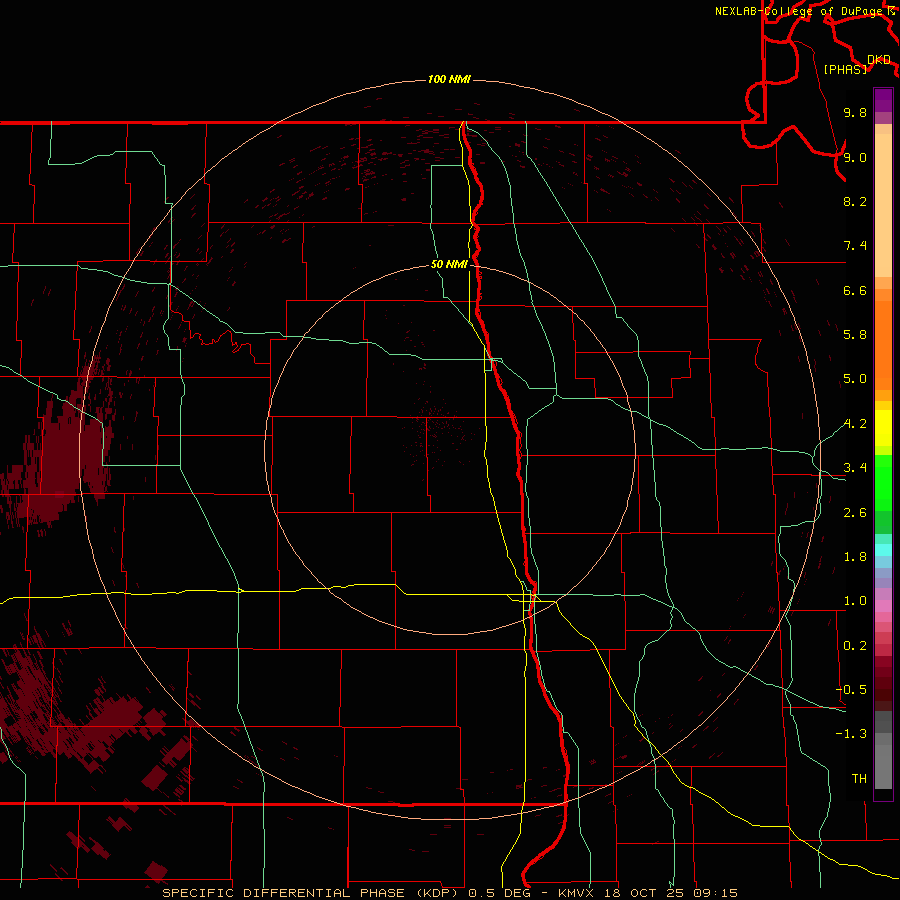The height and width of the screenshot is (900, 900).
Task: Click the 1.8 color scale value
Action: pos(855,557)
